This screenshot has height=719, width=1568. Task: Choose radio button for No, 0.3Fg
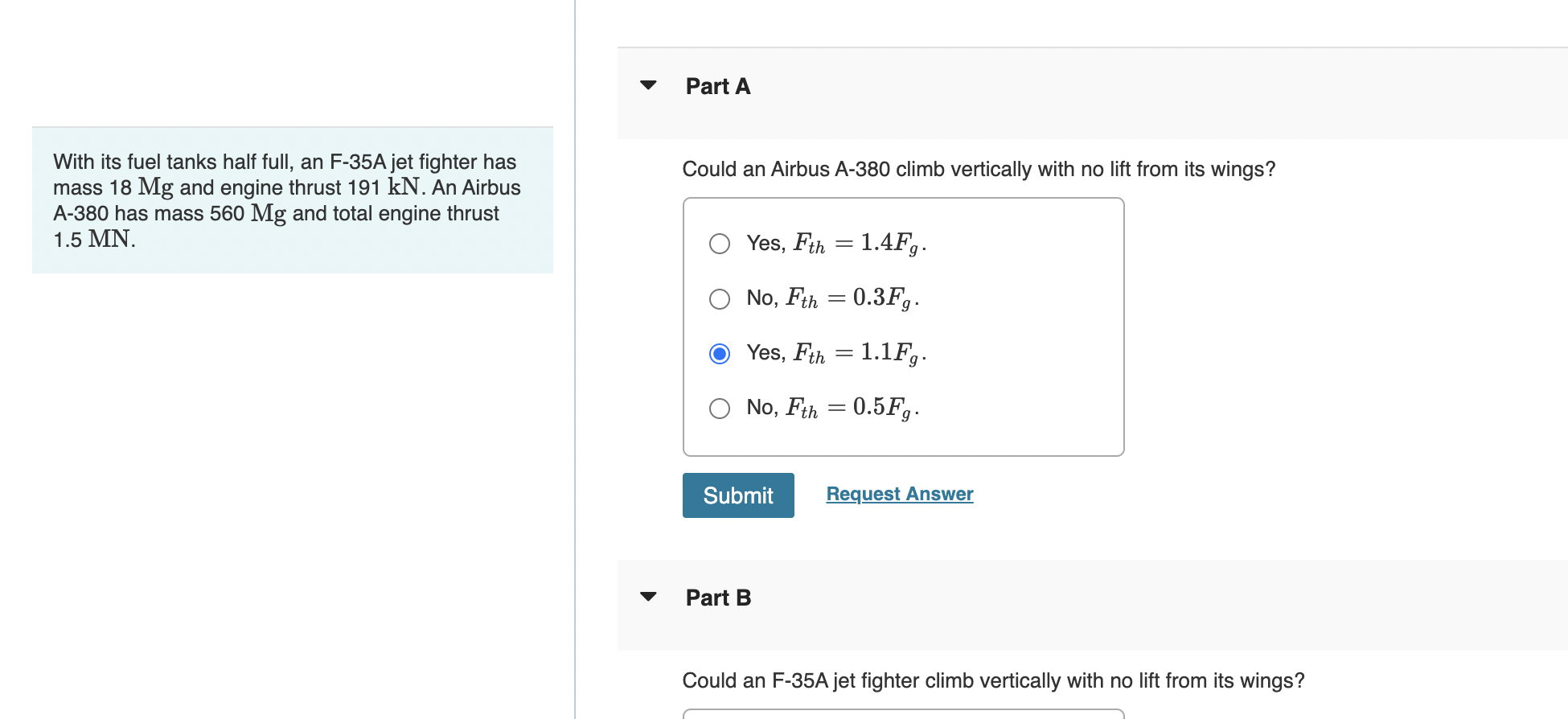[720, 299]
